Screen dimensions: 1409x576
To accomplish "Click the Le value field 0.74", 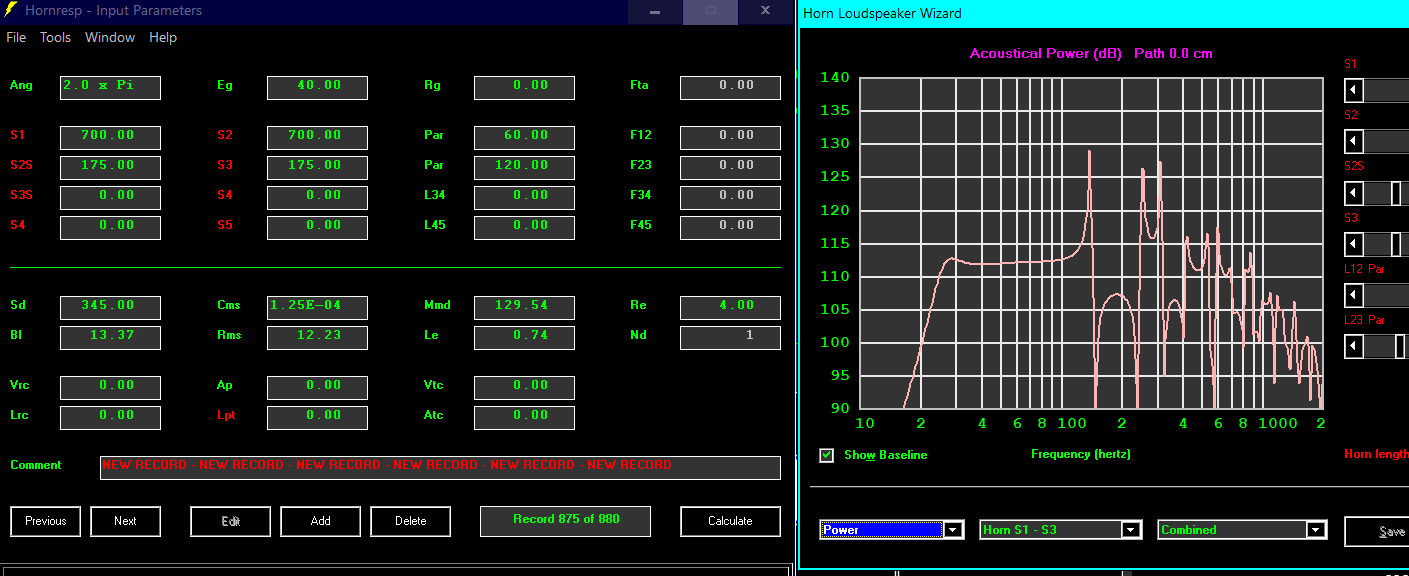I will tap(524, 337).
